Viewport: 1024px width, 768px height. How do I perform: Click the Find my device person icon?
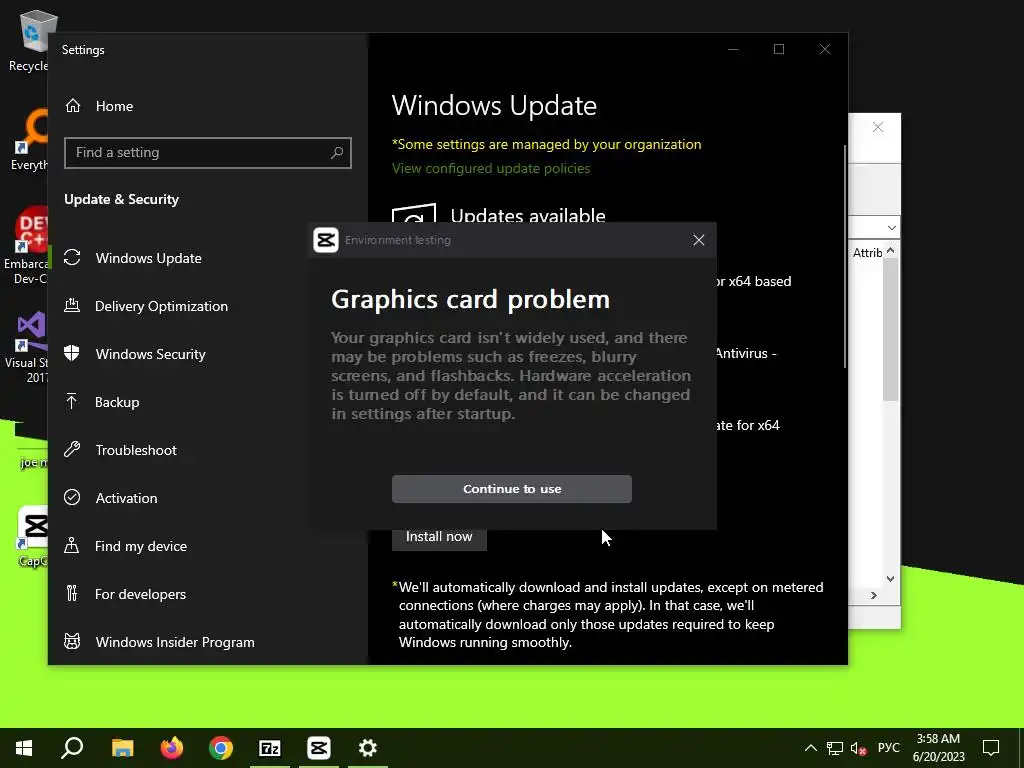click(x=72, y=545)
